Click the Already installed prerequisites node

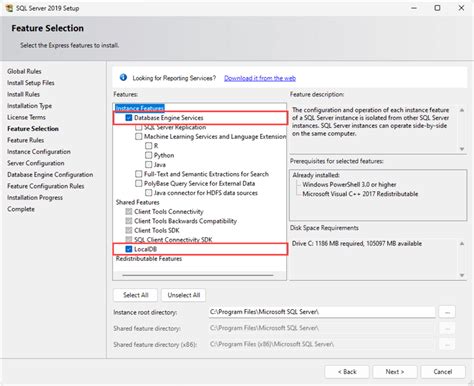click(x=316, y=175)
